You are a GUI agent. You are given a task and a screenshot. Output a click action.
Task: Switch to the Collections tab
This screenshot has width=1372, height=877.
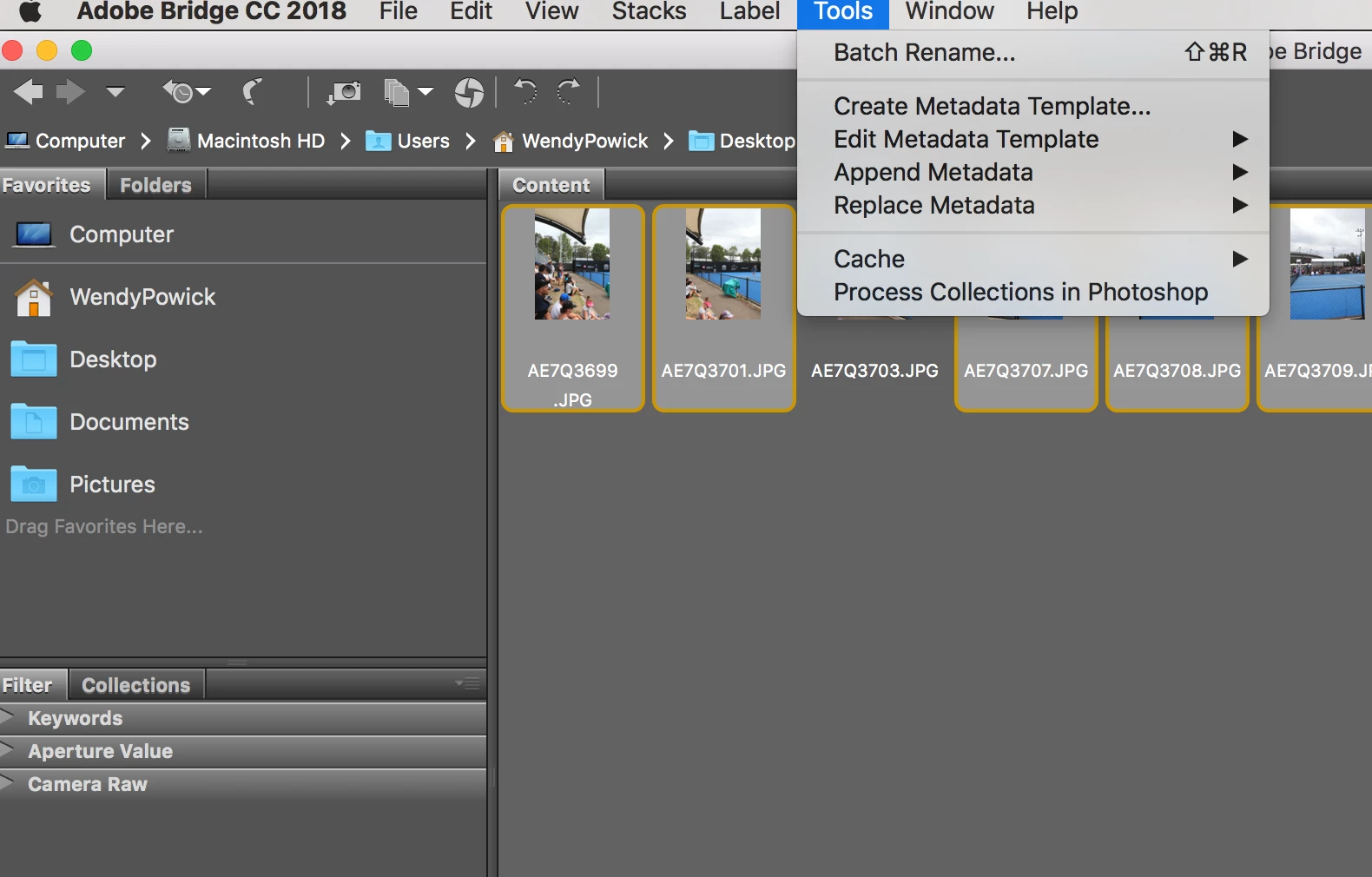tap(136, 685)
